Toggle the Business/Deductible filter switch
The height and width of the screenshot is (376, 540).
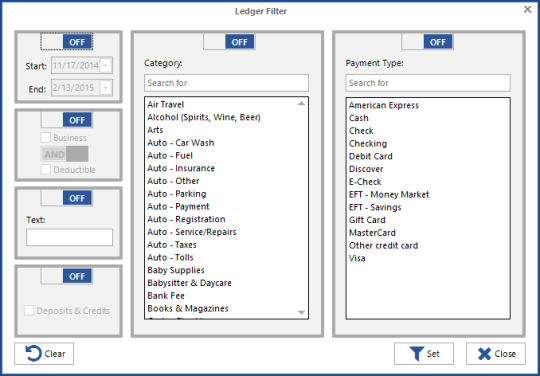[x=67, y=120]
